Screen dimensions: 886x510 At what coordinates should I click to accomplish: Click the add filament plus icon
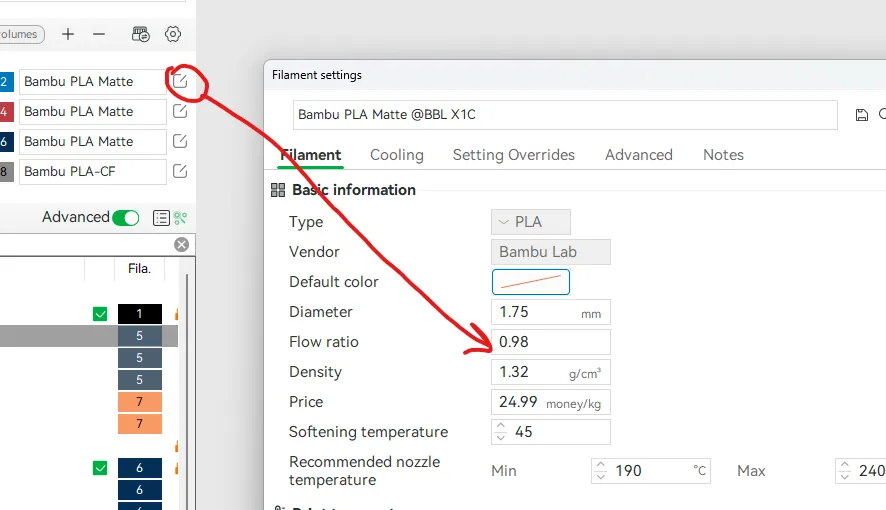pos(68,34)
